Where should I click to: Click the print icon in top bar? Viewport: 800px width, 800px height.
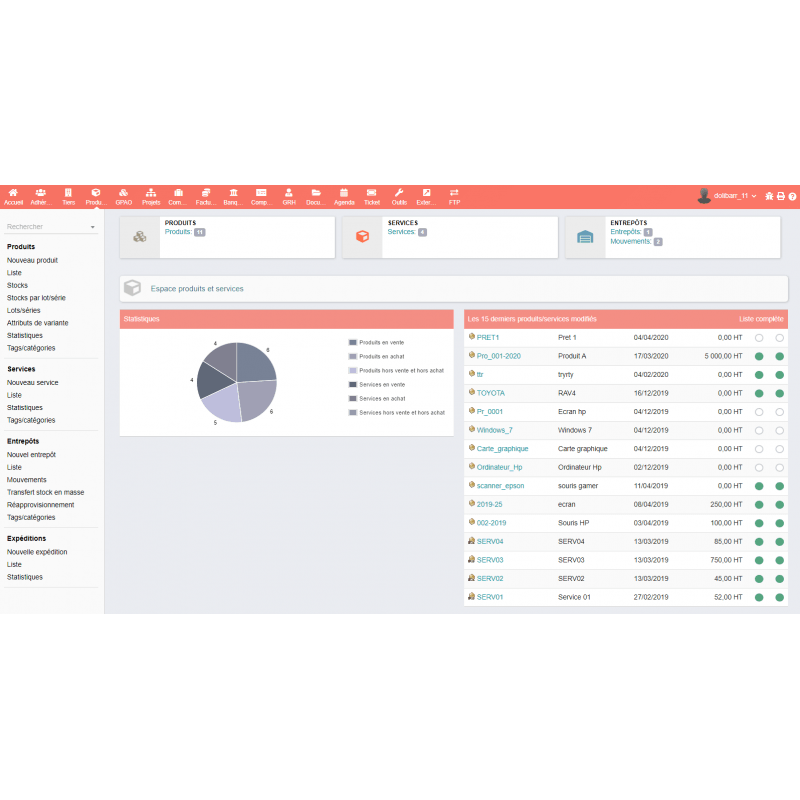pos(781,196)
